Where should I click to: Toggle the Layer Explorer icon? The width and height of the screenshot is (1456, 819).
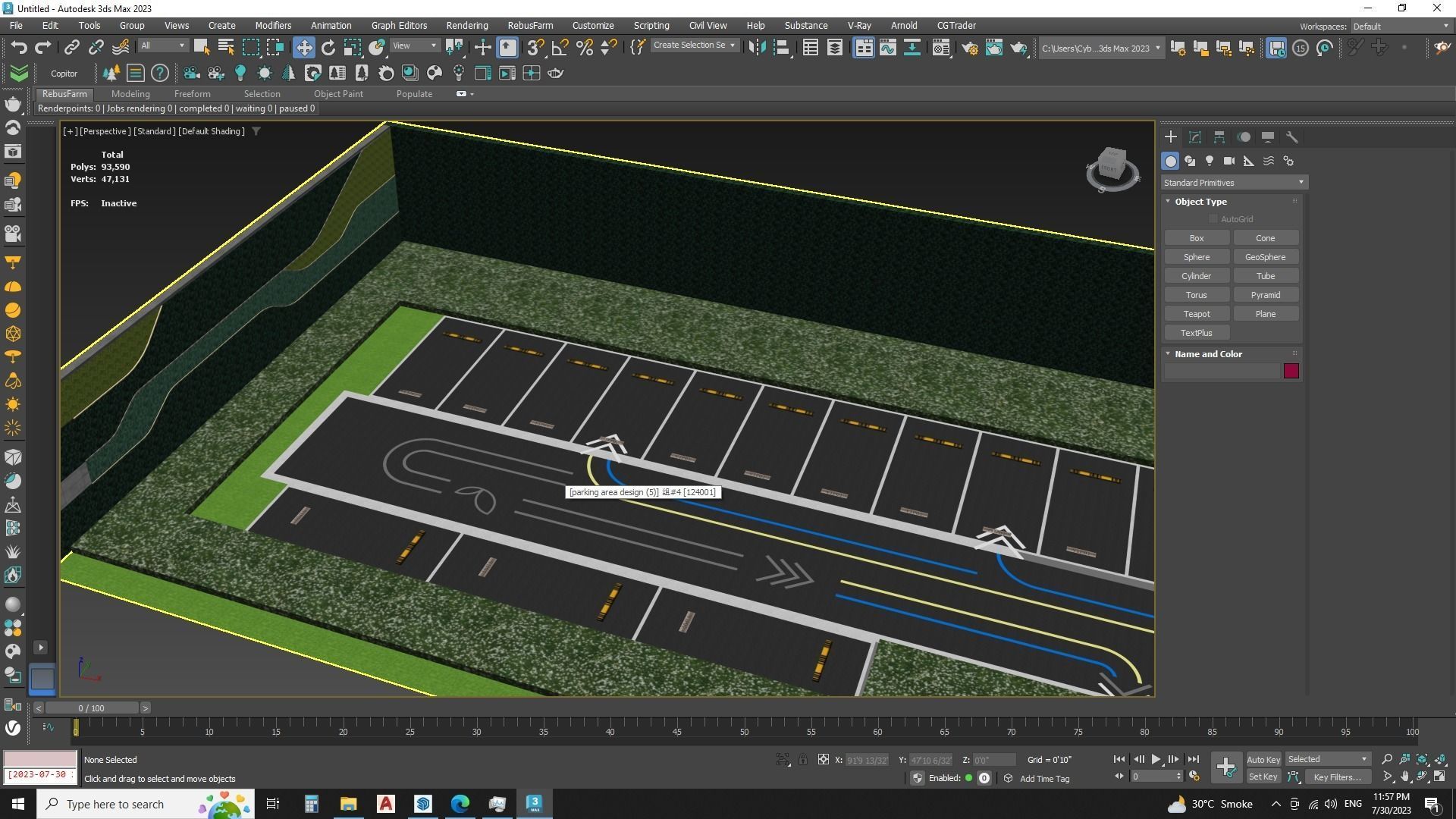834,48
